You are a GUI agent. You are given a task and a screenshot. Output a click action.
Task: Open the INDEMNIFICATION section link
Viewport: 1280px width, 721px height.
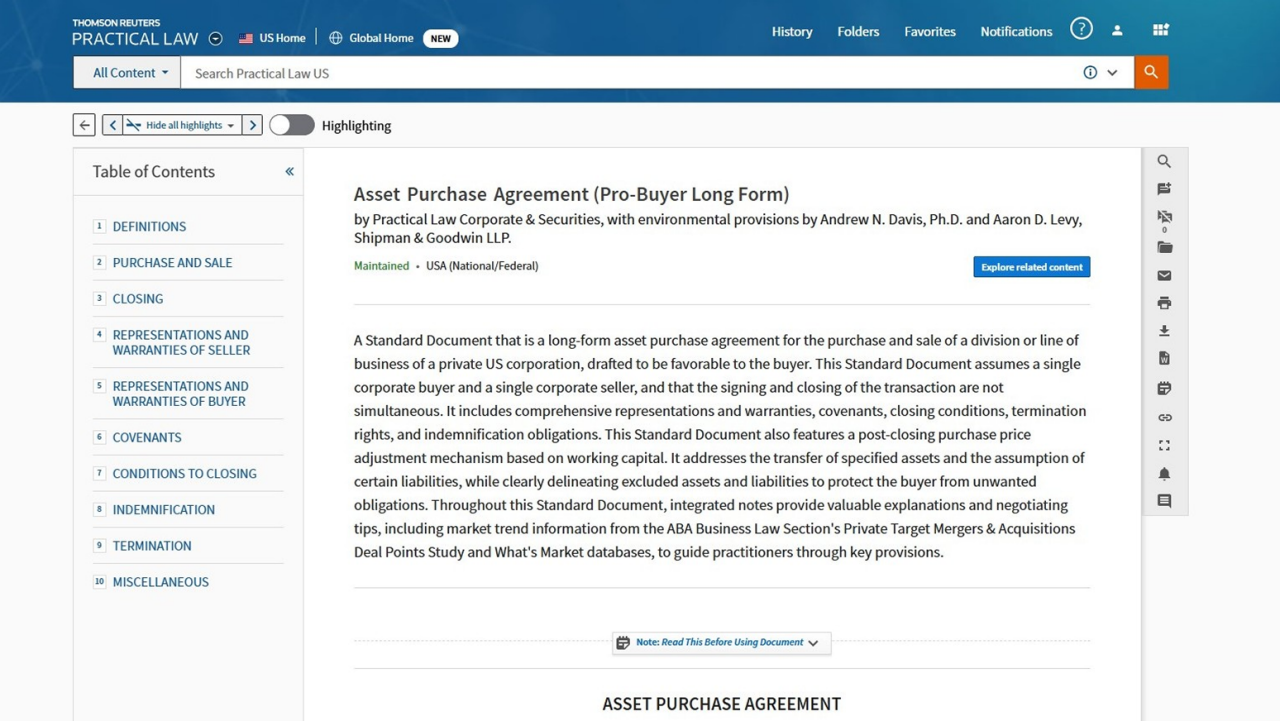point(164,509)
